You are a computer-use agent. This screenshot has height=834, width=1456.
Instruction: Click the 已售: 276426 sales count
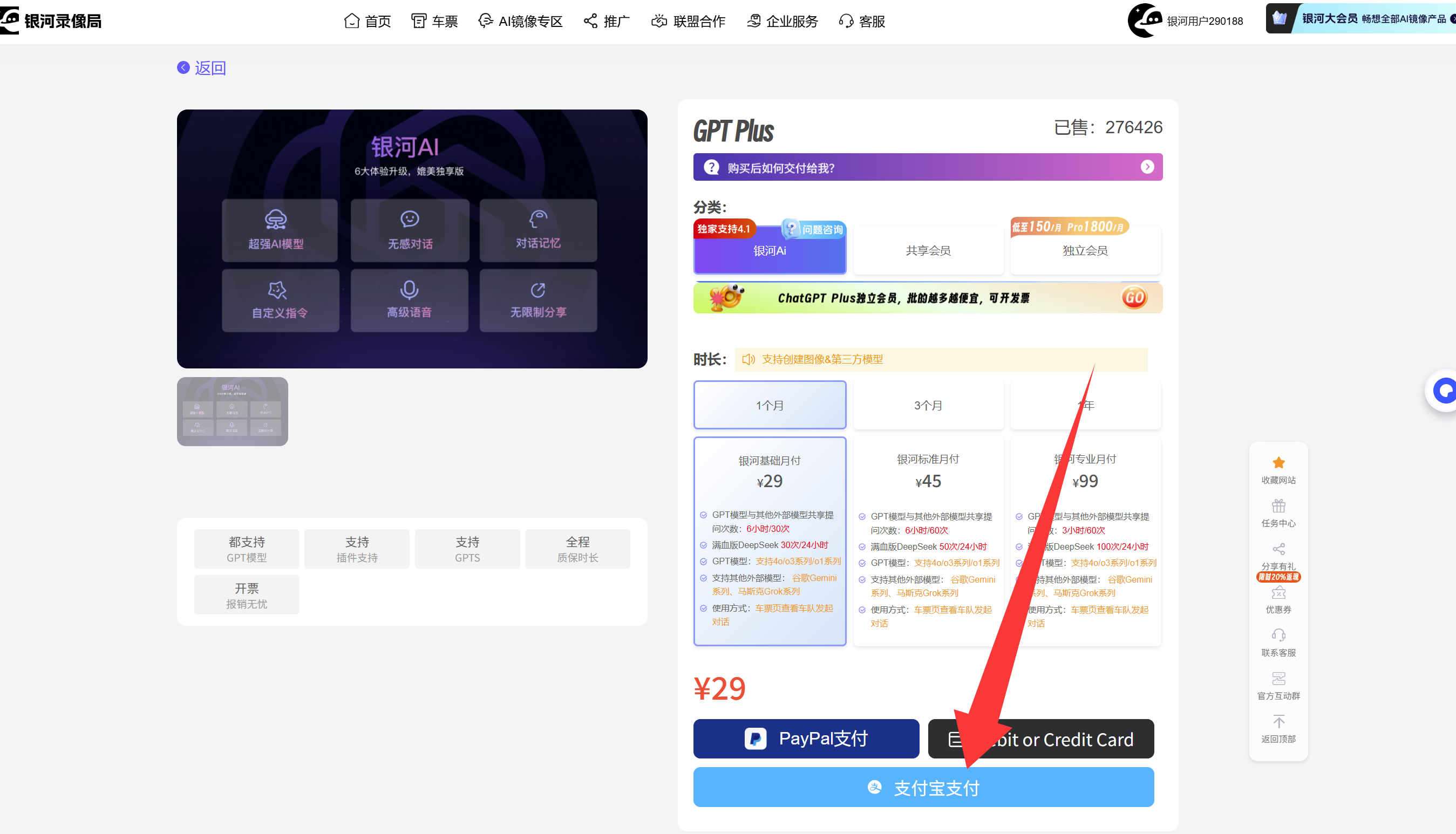click(1107, 127)
